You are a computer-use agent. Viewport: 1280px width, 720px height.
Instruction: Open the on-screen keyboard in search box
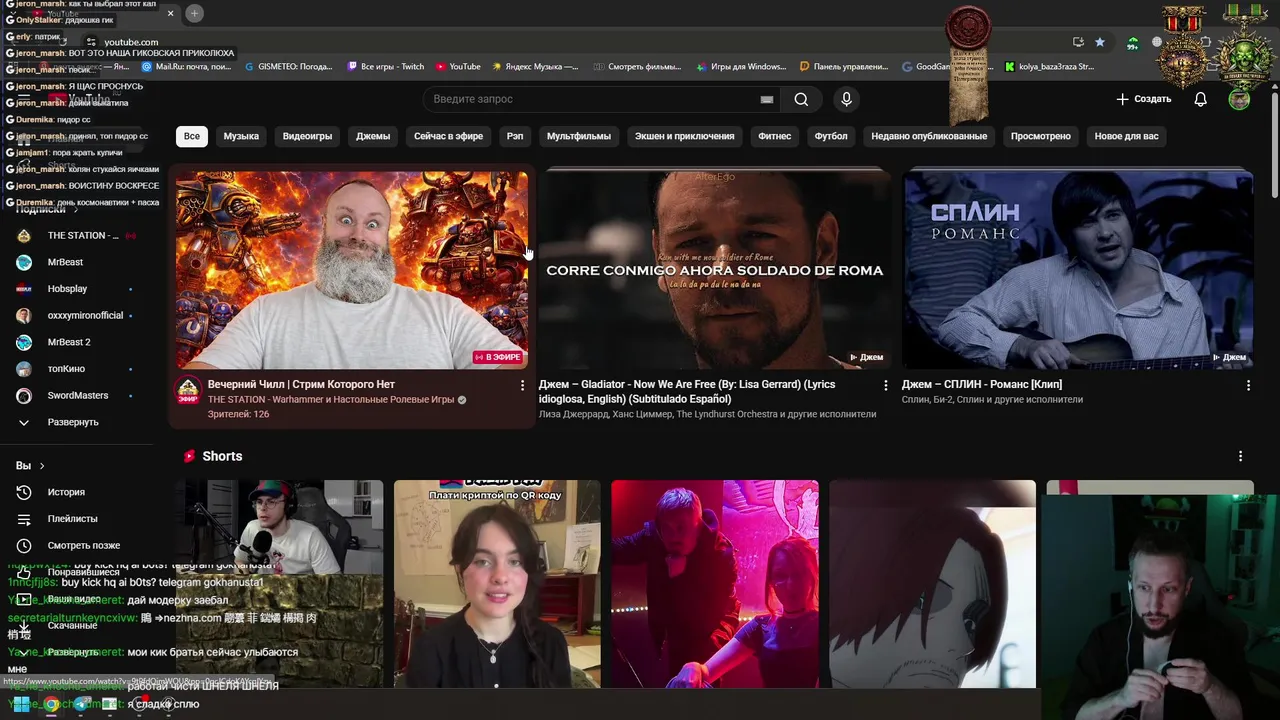coord(767,99)
